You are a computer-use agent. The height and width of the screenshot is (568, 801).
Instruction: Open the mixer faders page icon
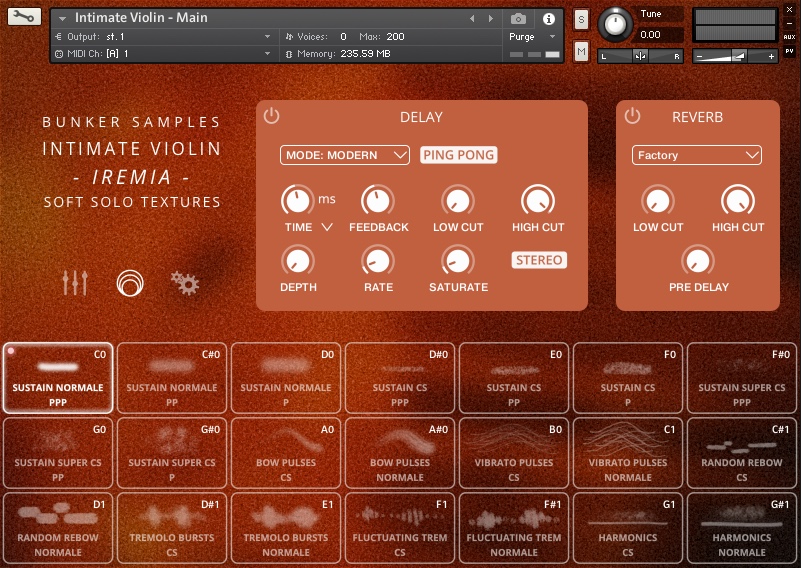pos(75,283)
